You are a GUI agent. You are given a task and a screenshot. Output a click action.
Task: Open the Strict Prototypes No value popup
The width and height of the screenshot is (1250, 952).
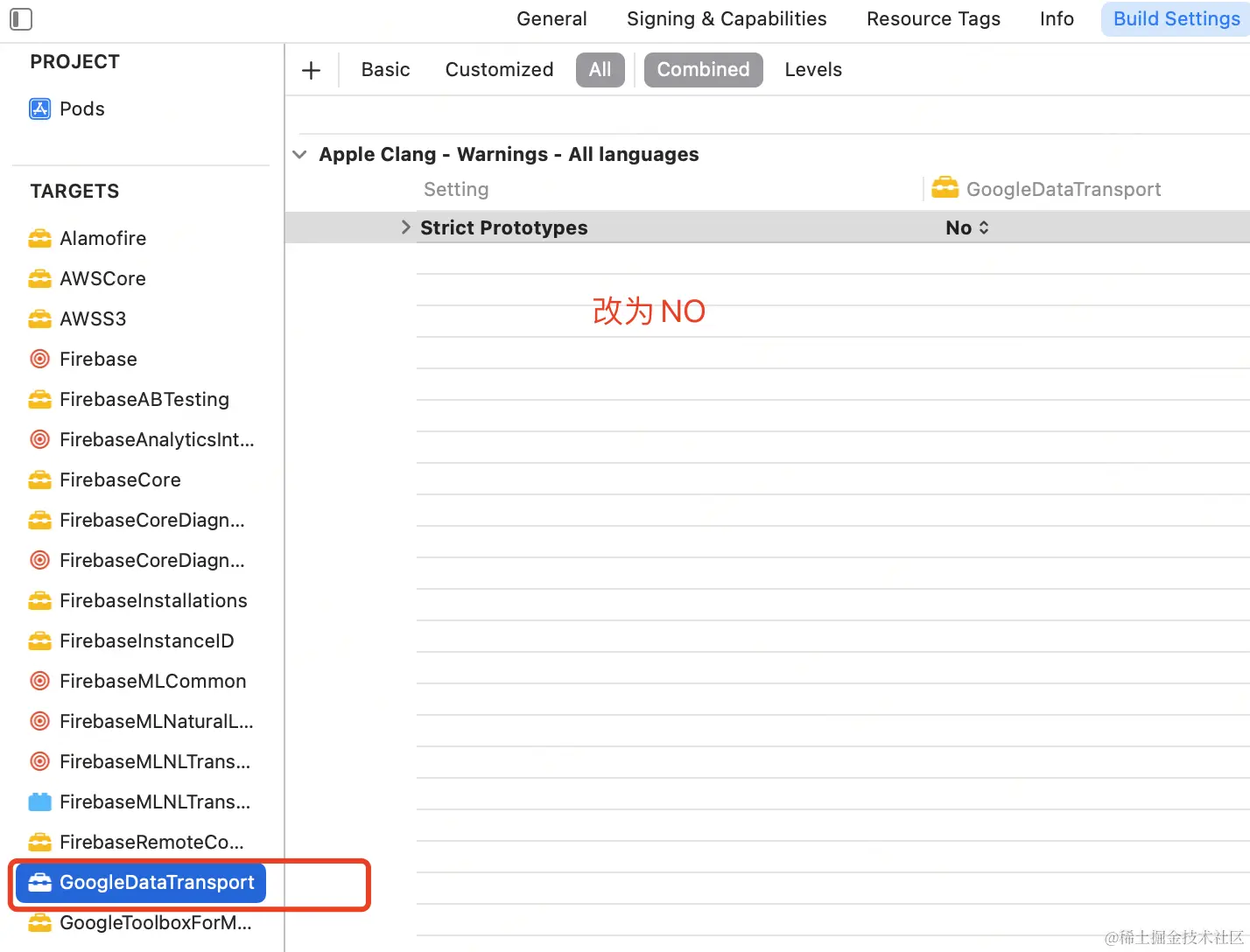point(967,227)
